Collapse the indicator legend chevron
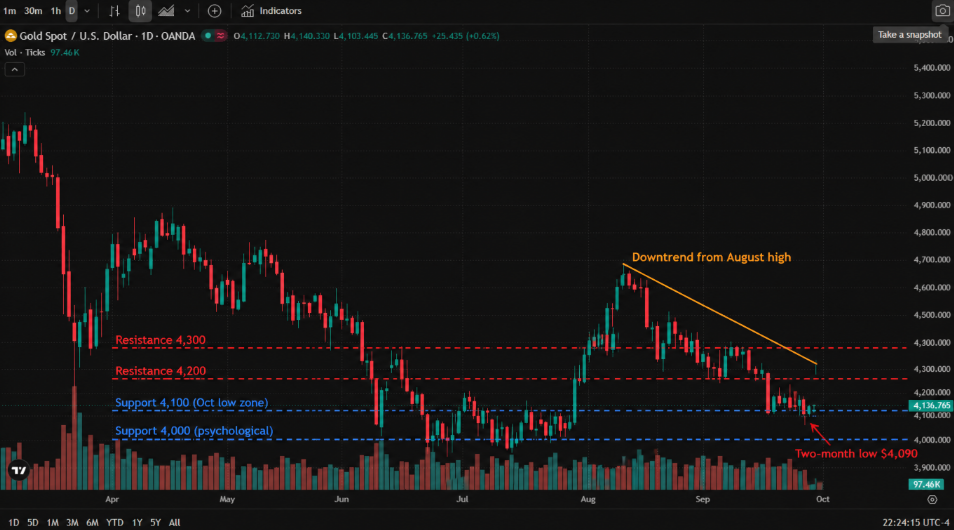 [x=15, y=69]
